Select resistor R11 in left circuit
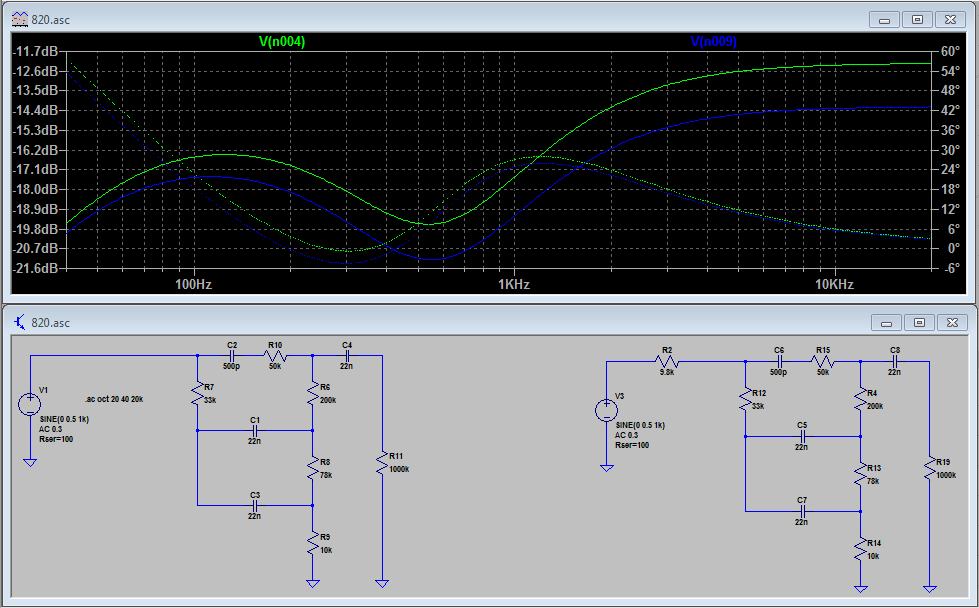Screen dimensions: 979x608 click(381, 462)
